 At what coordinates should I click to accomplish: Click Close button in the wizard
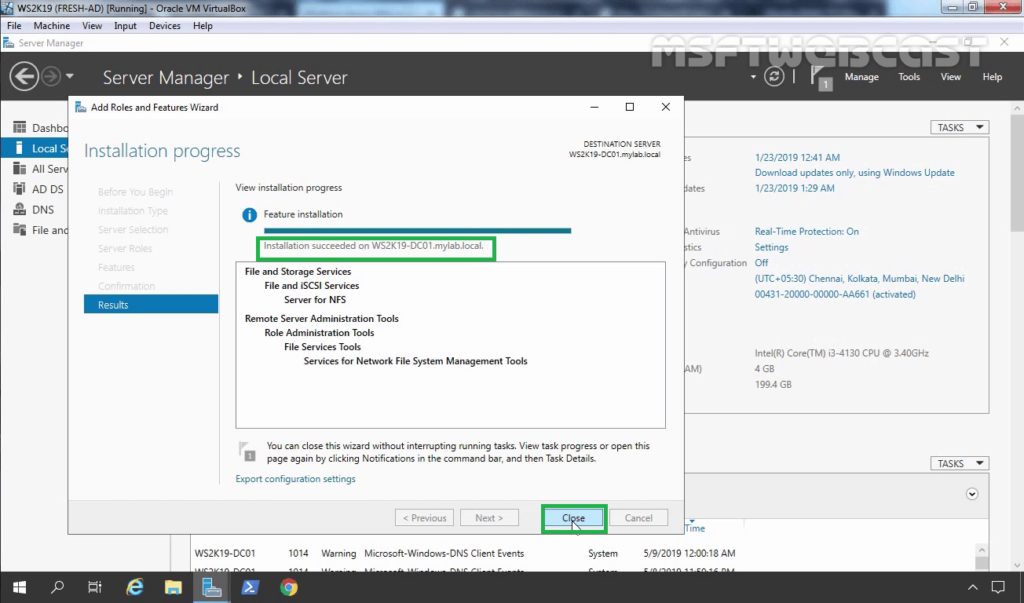[x=573, y=518]
